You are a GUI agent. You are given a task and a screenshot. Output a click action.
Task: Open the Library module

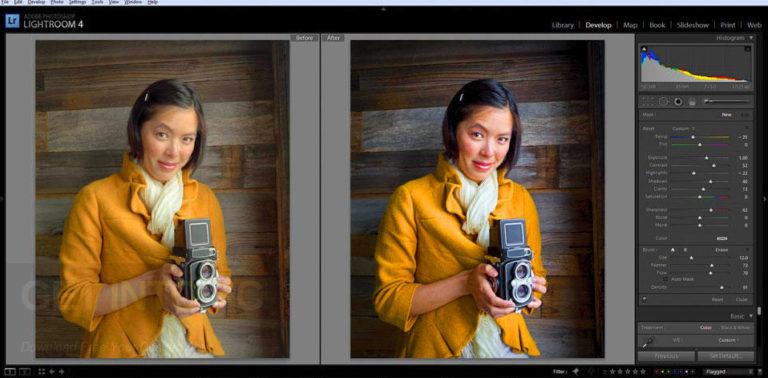coord(562,25)
